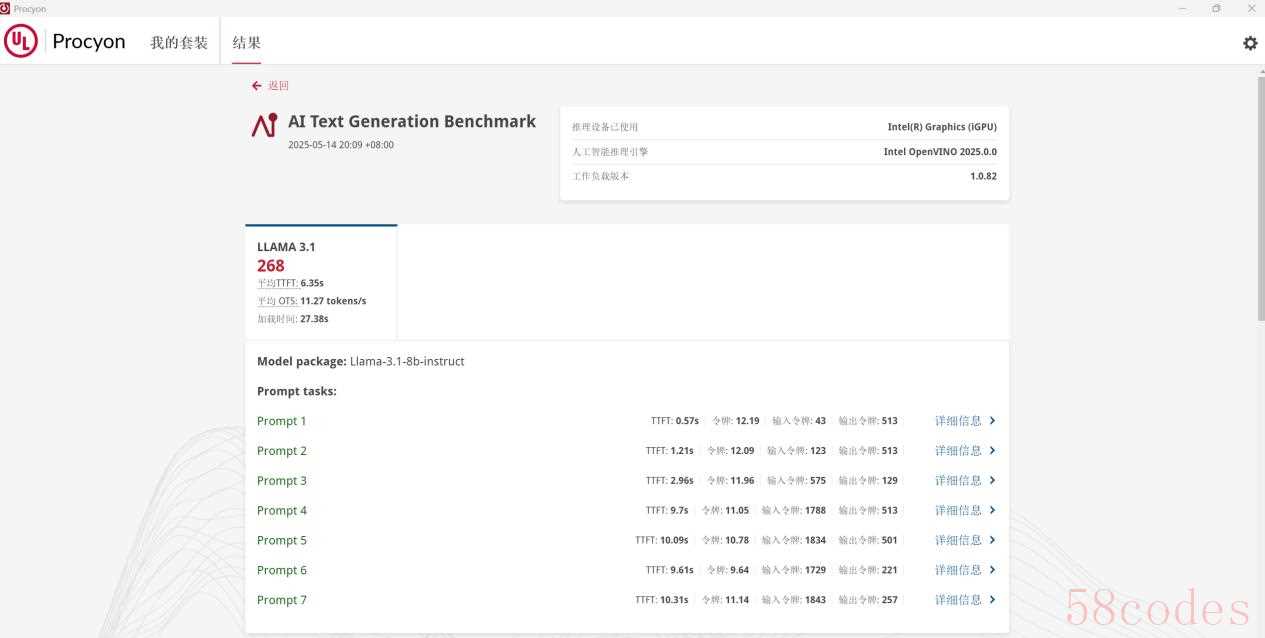
Task: Click Model package Llama-3.1-8b-instruct text
Action: coord(361,362)
